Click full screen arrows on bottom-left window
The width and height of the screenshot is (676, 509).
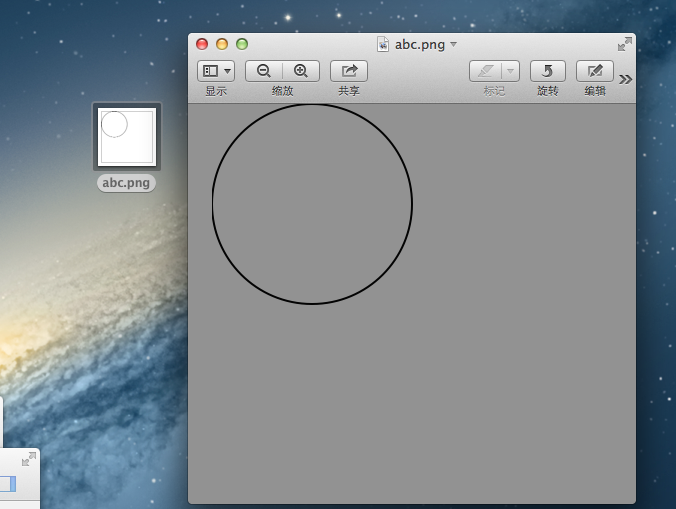[29, 458]
